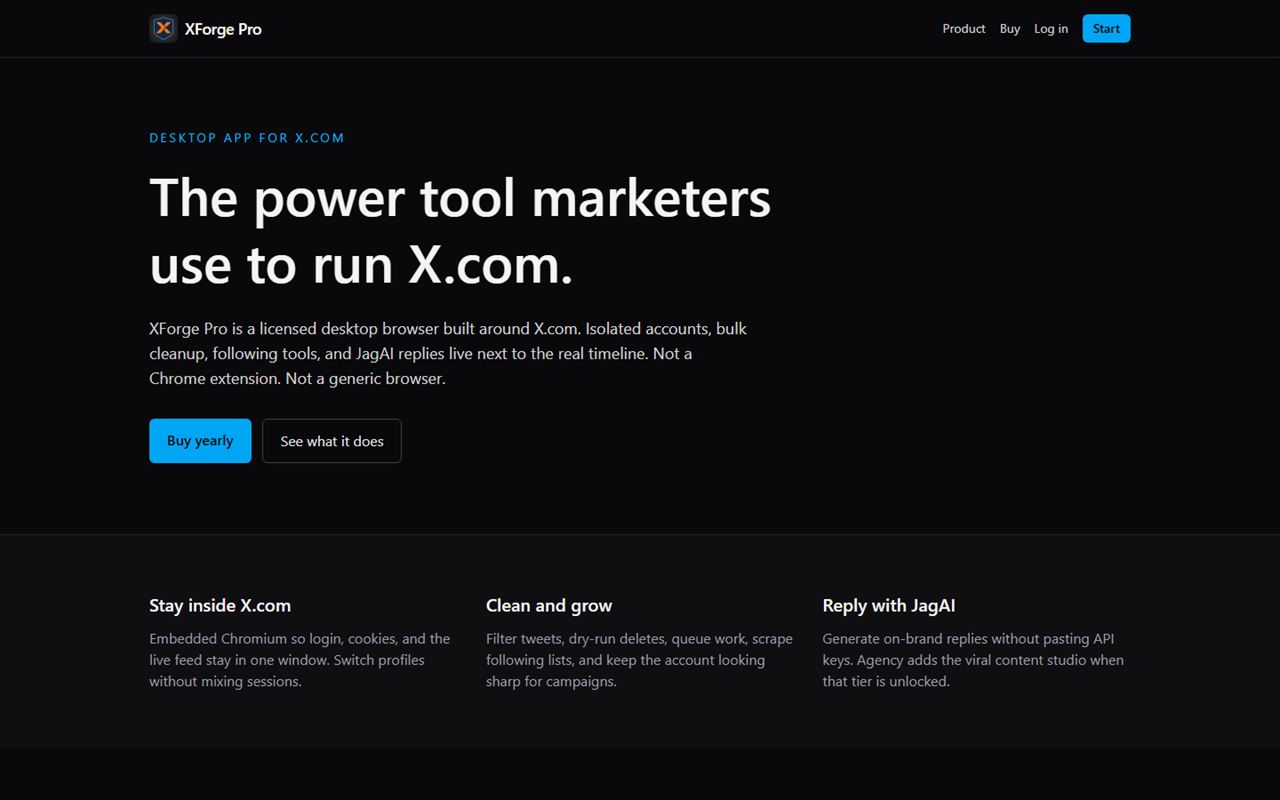Open the Product nav link

click(964, 29)
